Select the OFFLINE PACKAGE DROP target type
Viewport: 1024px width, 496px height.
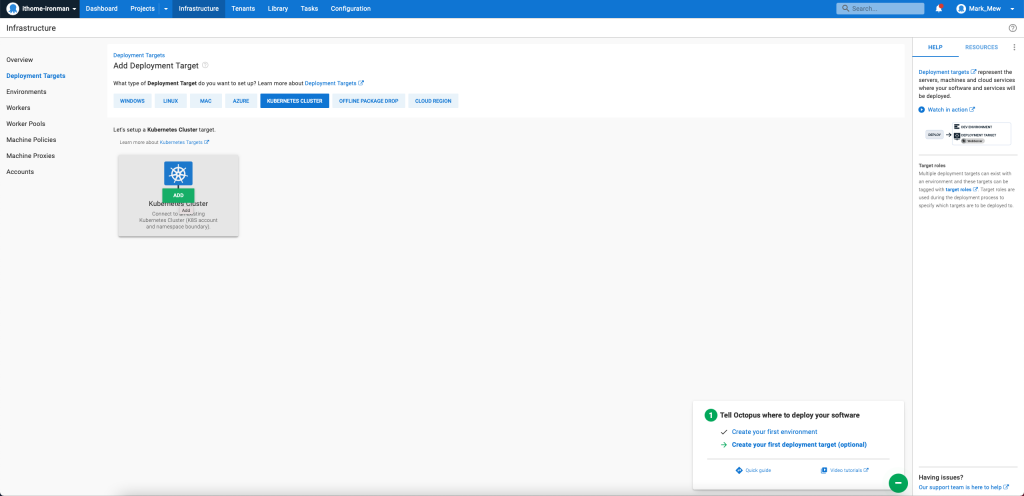(368, 101)
